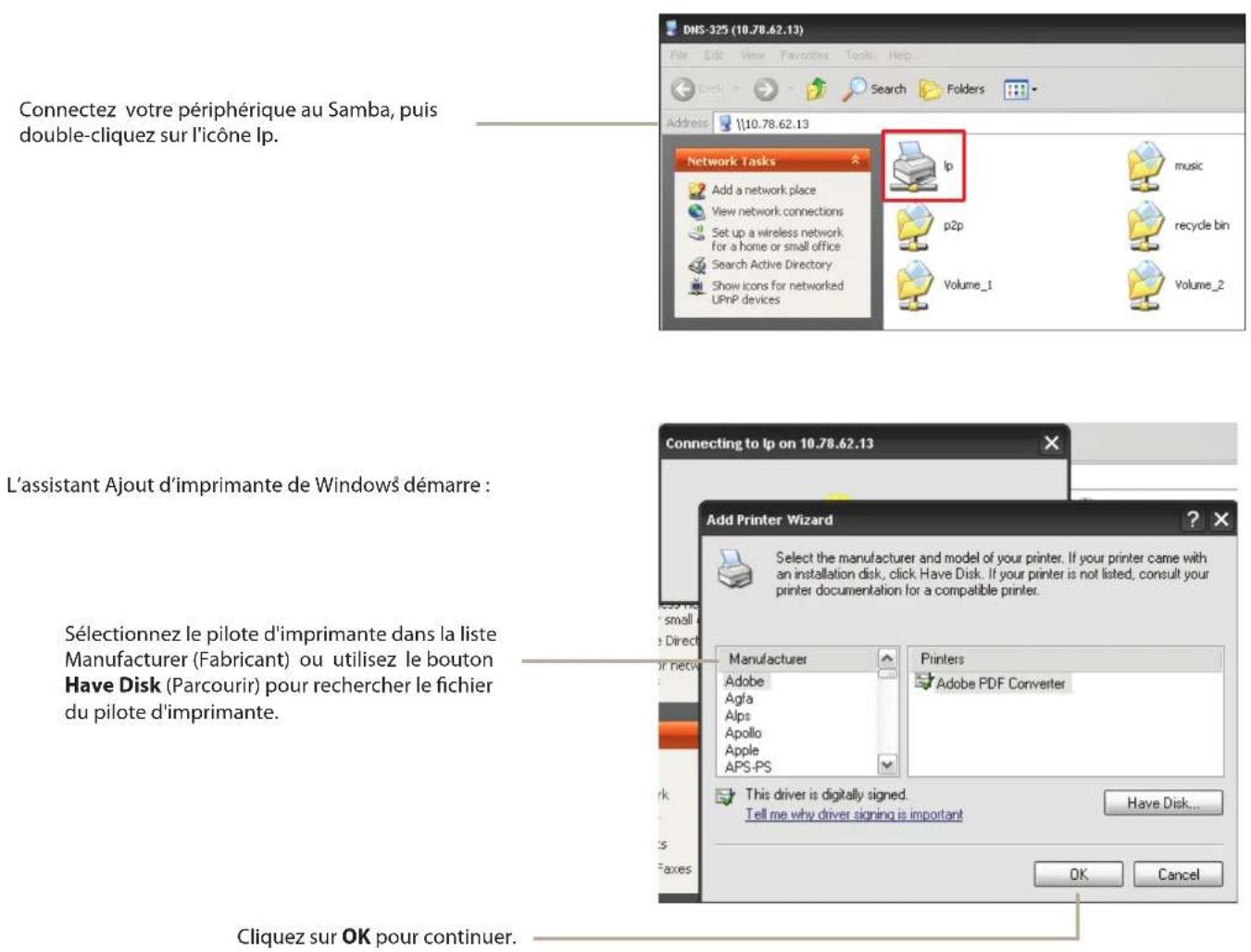The image size is (1251, 952).
Task: Click the Have Disk... button
Action: click(x=1163, y=803)
